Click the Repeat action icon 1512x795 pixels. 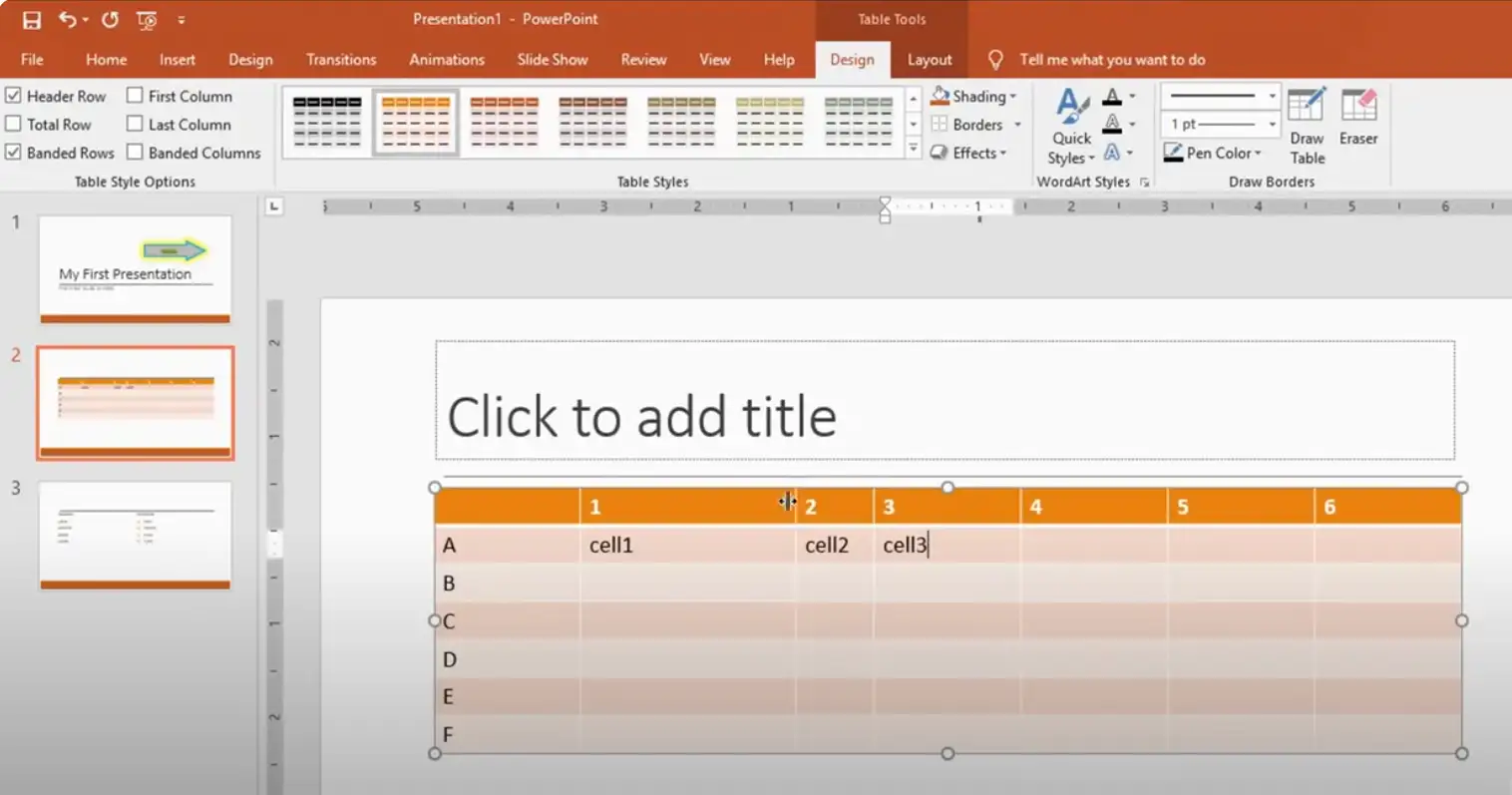click(x=110, y=20)
